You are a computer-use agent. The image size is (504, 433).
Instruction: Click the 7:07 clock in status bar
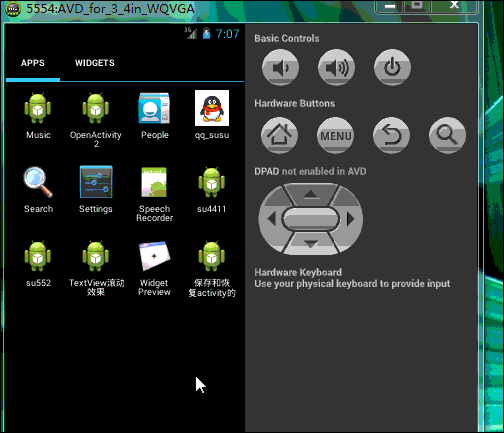pyautogui.click(x=227, y=34)
